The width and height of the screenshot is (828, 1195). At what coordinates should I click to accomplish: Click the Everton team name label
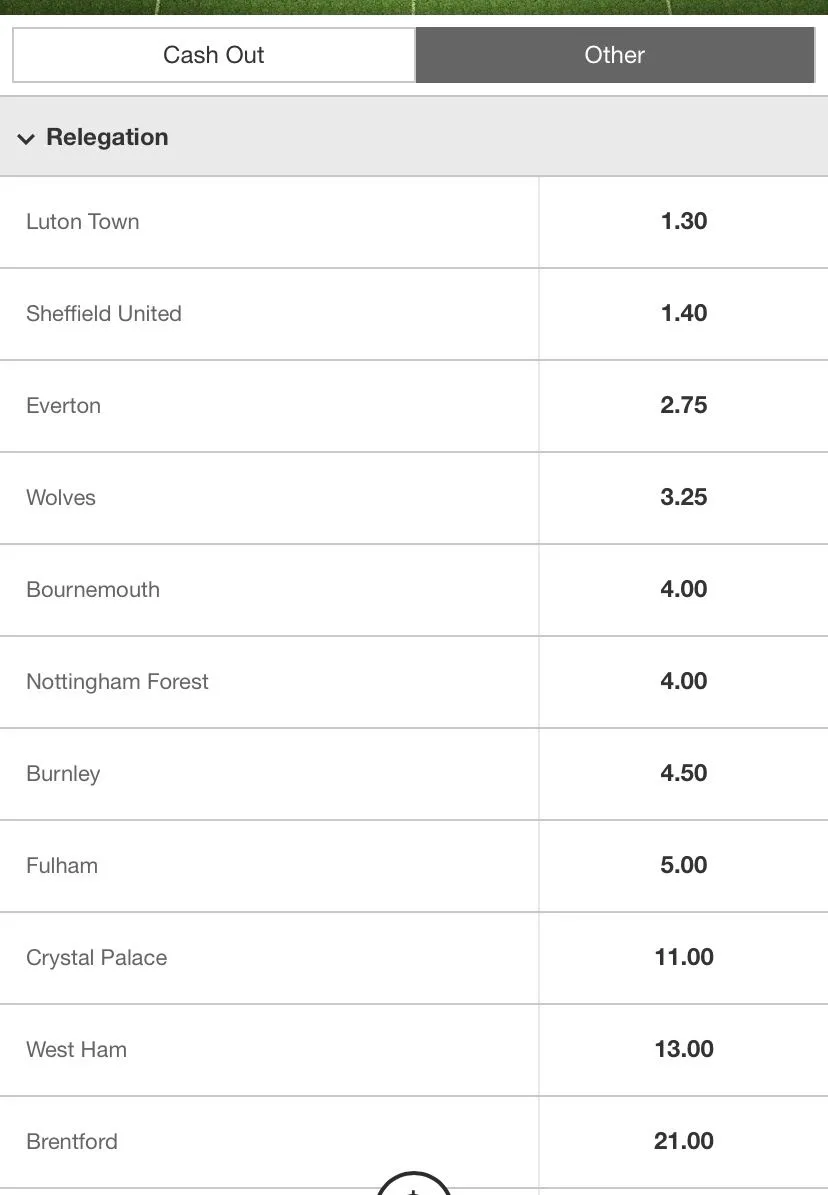(64, 405)
